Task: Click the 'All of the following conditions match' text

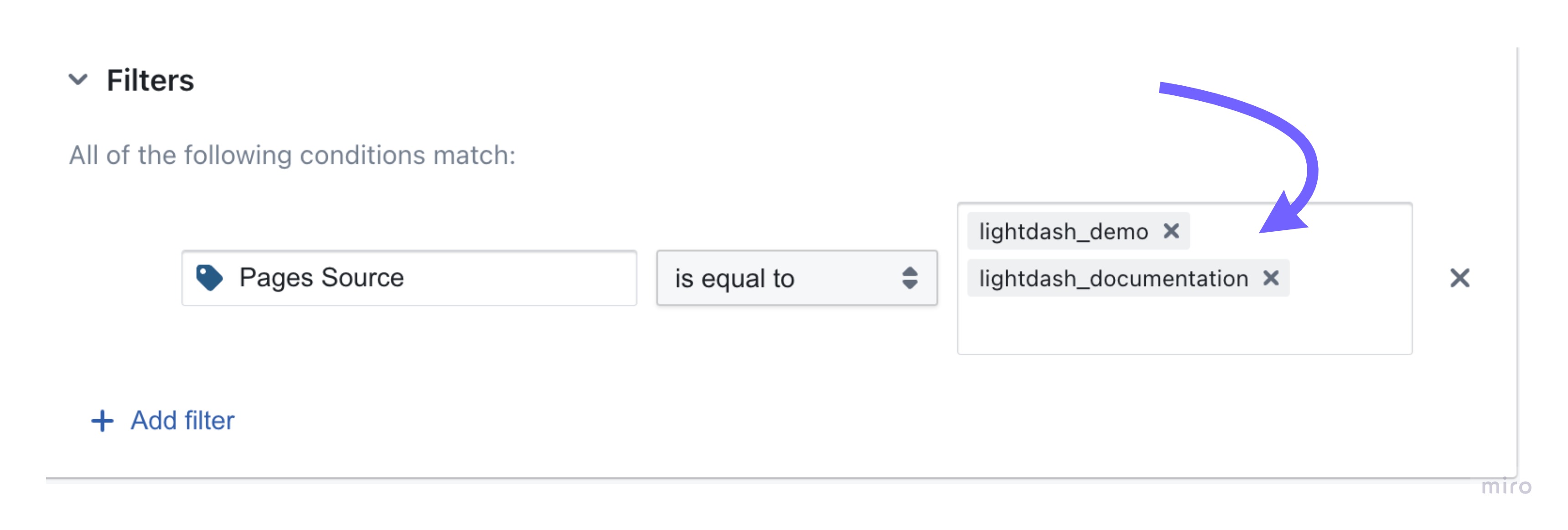Action: (292, 156)
